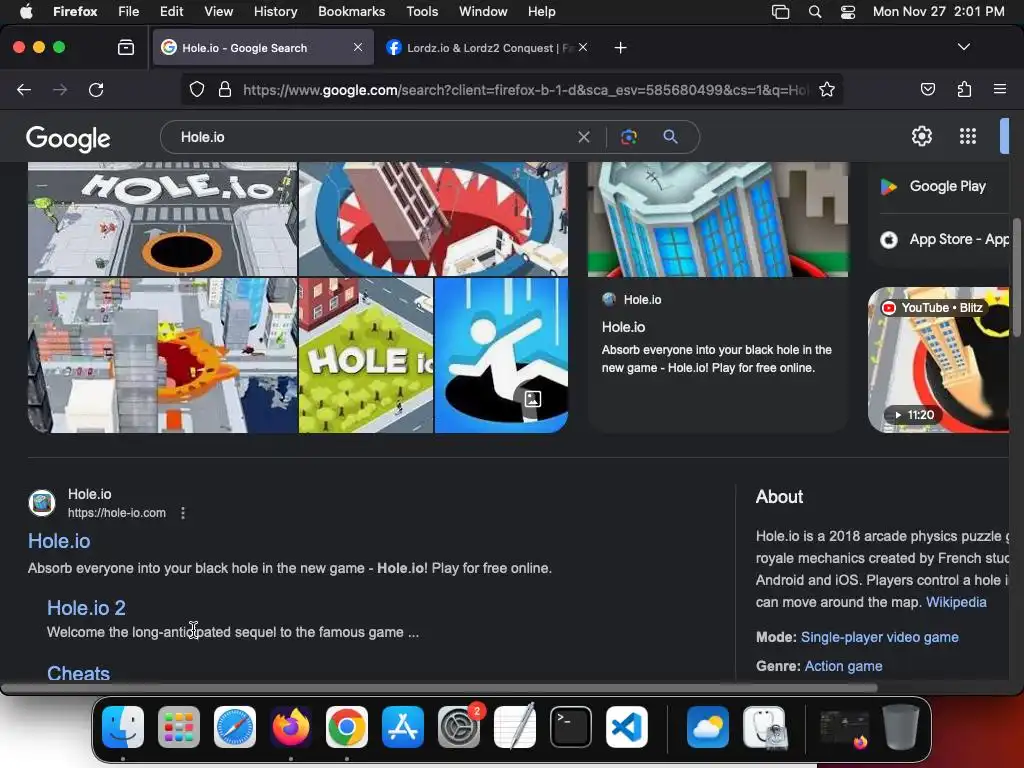Open Terminal from the dock
Image resolution: width=1024 pixels, height=768 pixels.
coord(571,727)
